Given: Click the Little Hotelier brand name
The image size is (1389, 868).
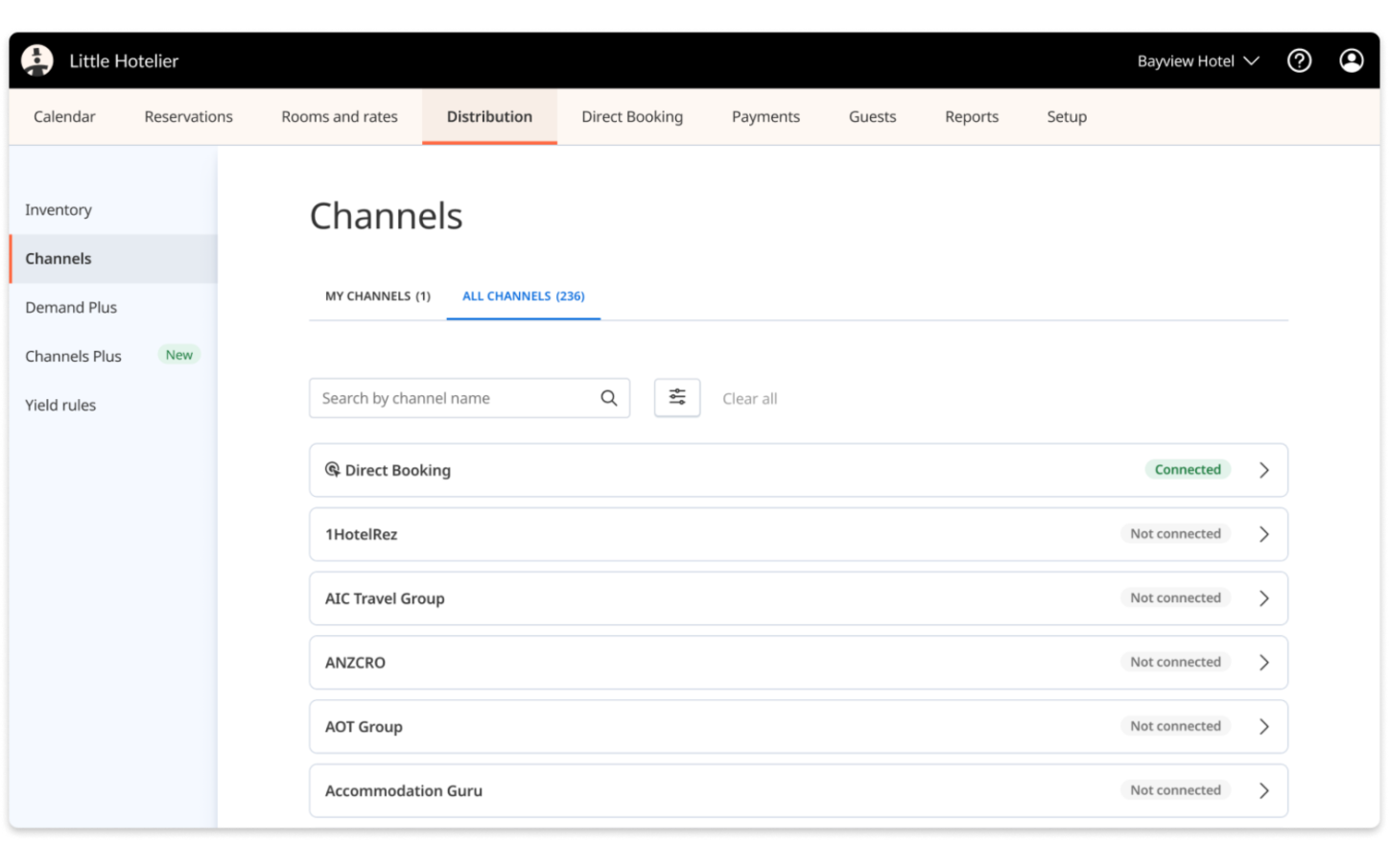Looking at the screenshot, I should click(124, 61).
